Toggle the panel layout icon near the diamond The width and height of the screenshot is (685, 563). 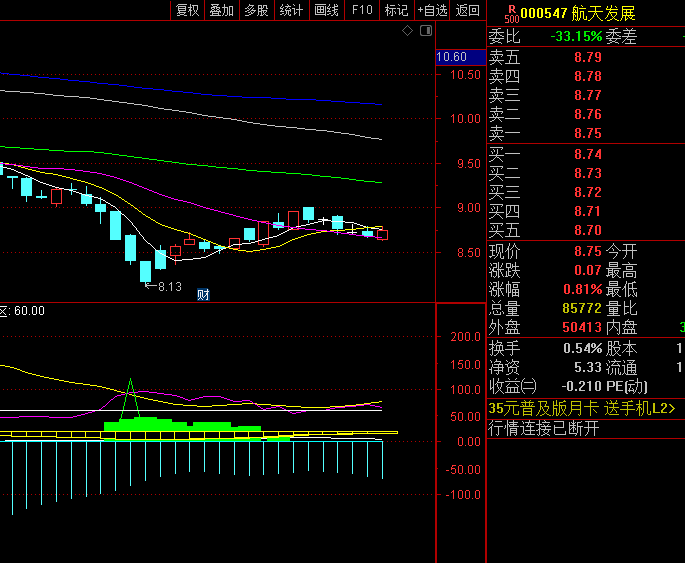click(x=427, y=31)
